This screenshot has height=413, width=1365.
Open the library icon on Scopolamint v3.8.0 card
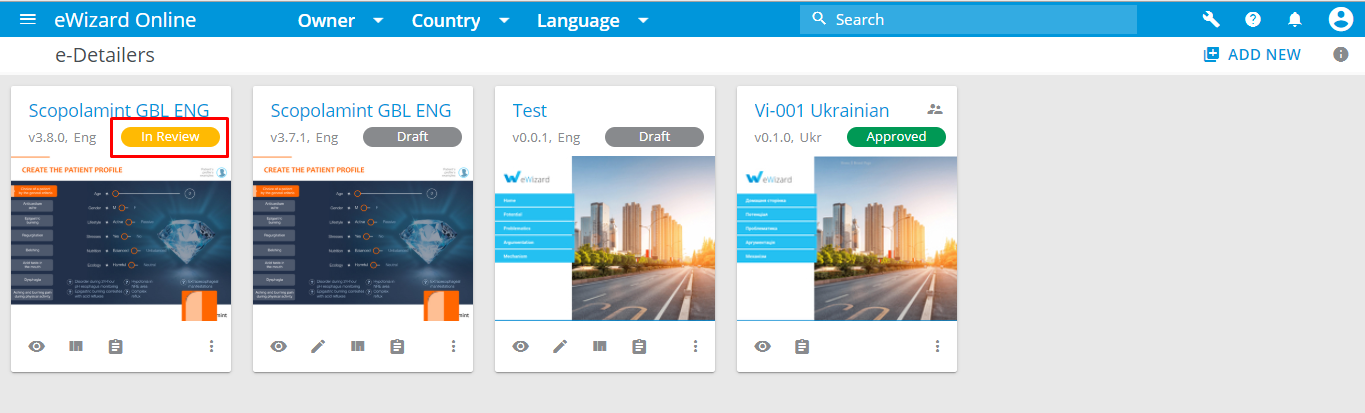pos(76,346)
